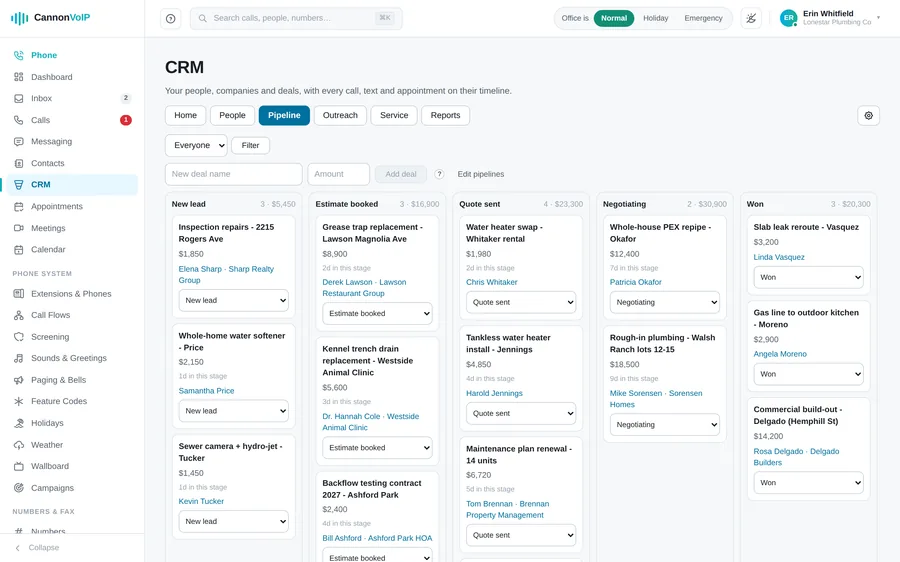The height and width of the screenshot is (562, 900).
Task: Open contact link Linda Vasquez
Action: pyautogui.click(x=779, y=257)
